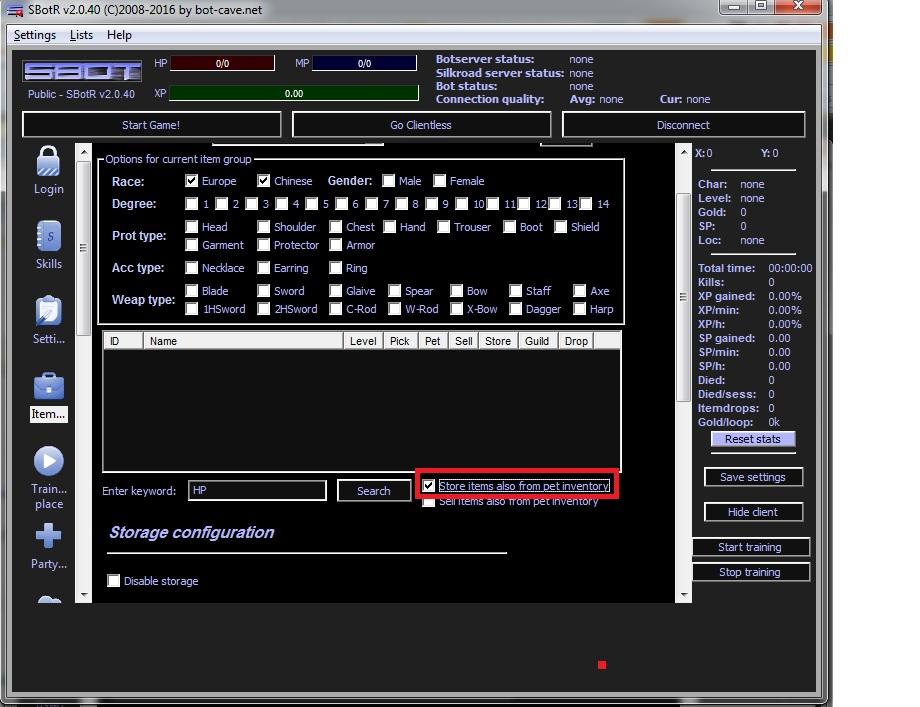Tick the Shield protection type checkbox
This screenshot has width=920, height=707.
point(560,226)
